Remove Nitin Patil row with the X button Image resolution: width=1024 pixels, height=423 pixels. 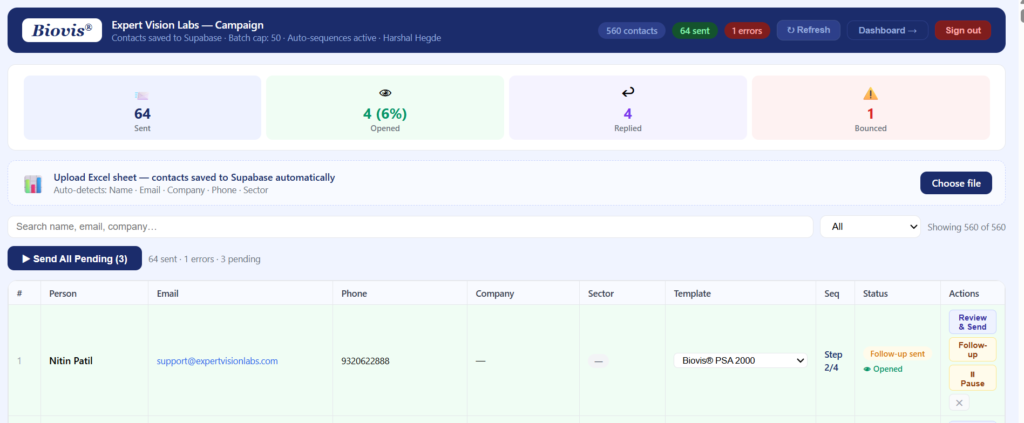(959, 403)
